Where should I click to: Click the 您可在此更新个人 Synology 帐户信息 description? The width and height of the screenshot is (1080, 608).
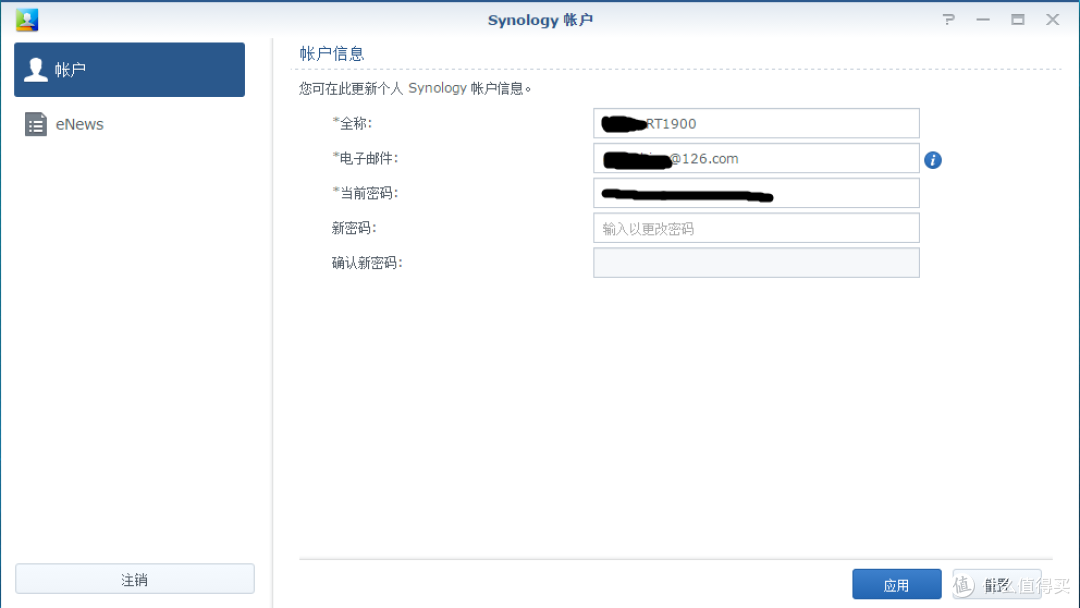(415, 88)
